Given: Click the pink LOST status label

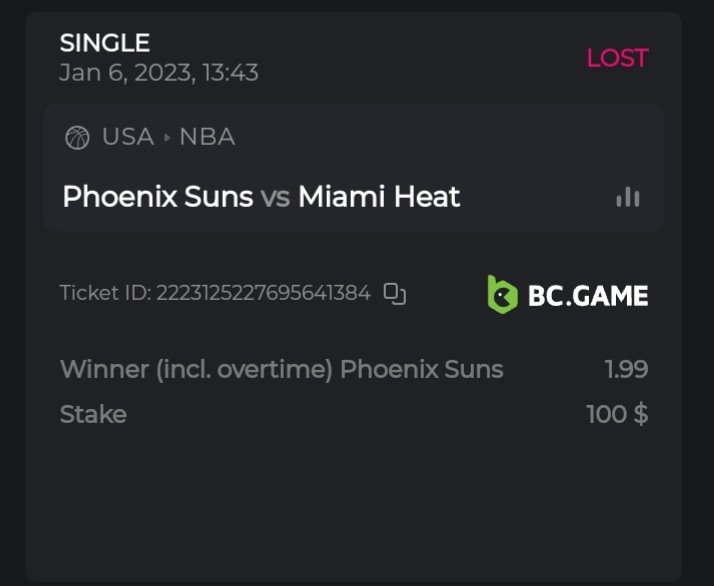Looking at the screenshot, I should coord(617,58).
